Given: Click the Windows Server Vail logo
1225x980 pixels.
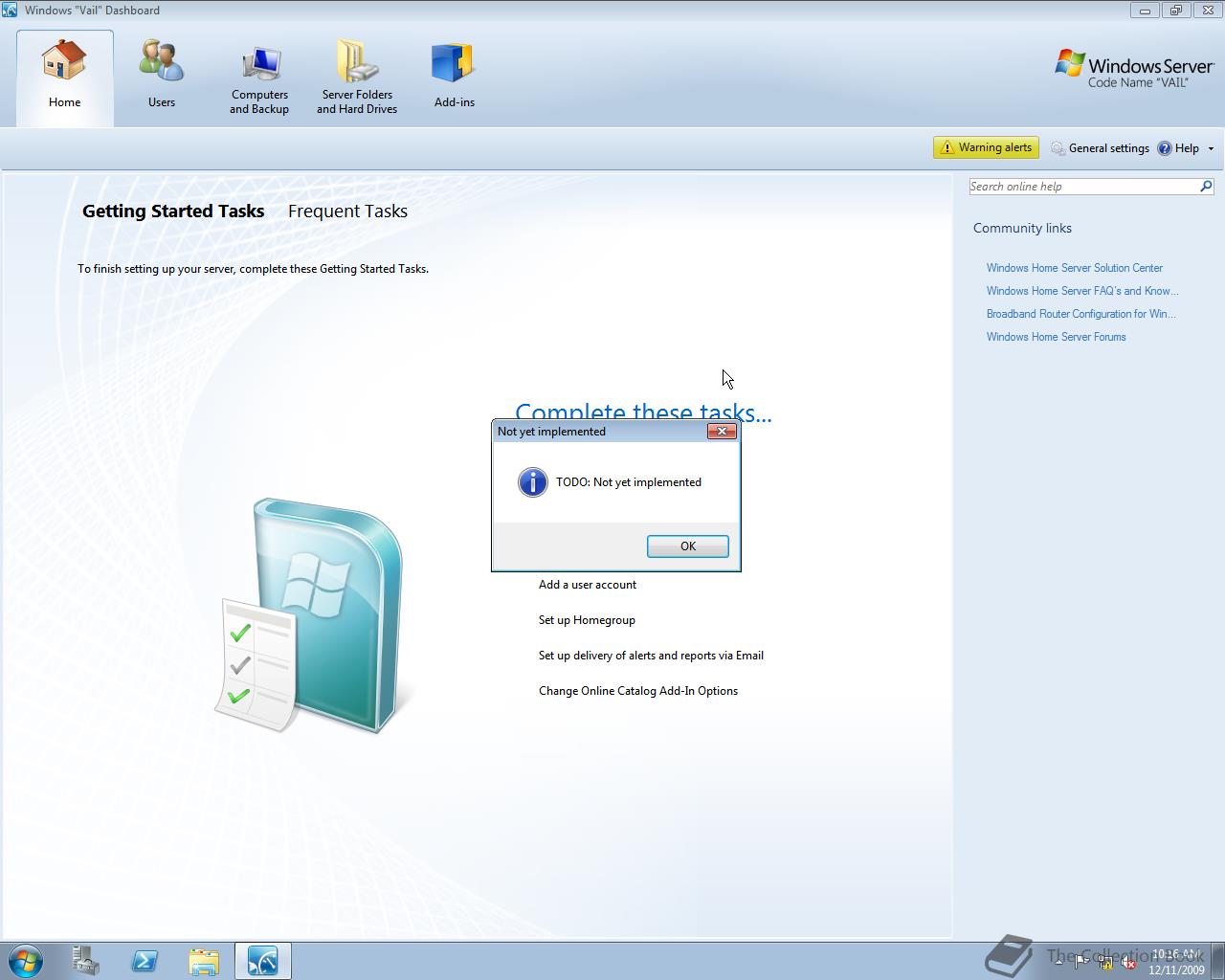Looking at the screenshot, I should (x=1134, y=69).
